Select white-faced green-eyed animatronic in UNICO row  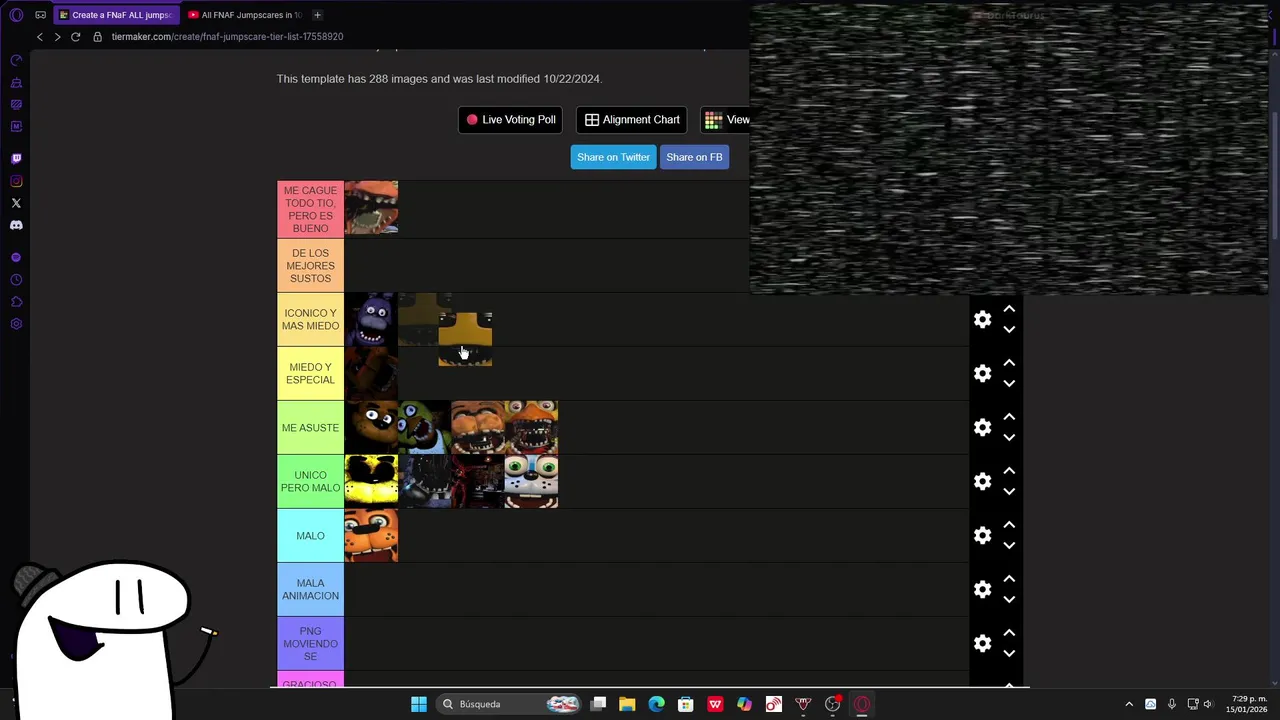coord(531,481)
